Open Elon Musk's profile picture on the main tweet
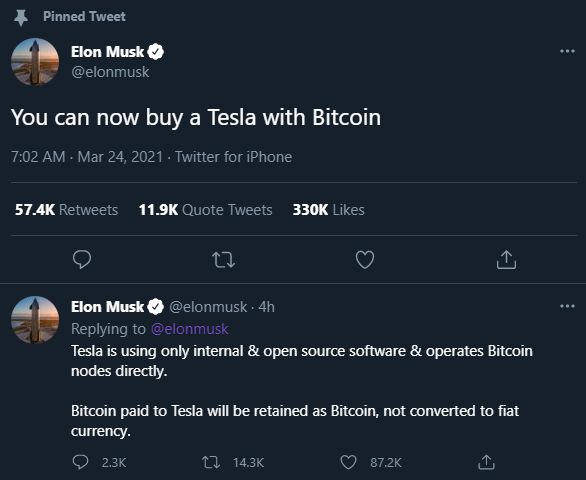 tap(35, 62)
